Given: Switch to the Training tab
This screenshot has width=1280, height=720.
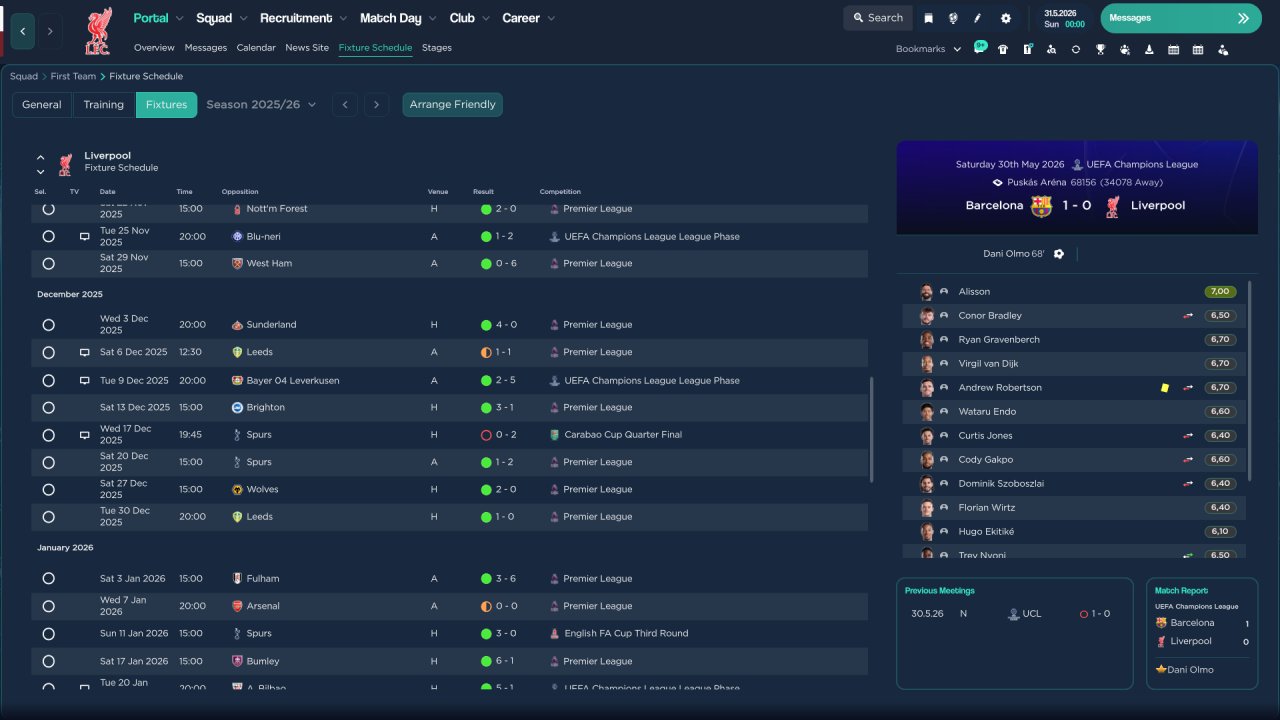Looking at the screenshot, I should coord(104,105).
